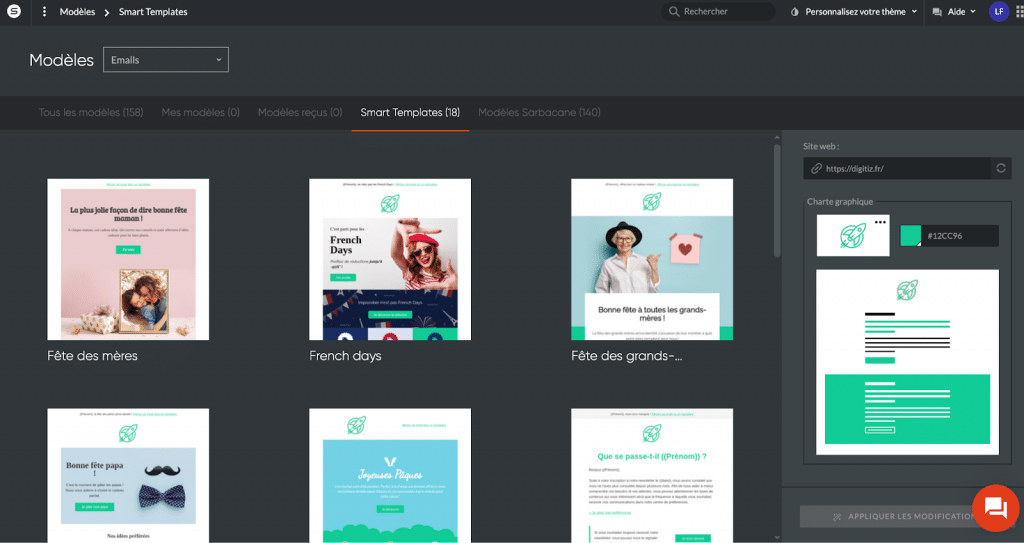Click the LF user avatar
1024x543 pixels.
pos(998,12)
